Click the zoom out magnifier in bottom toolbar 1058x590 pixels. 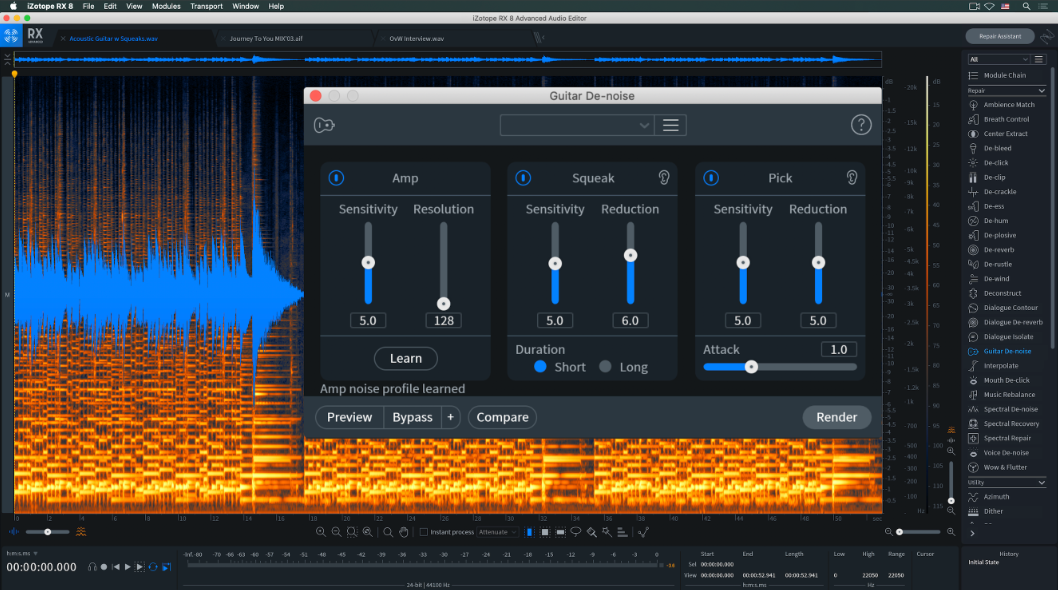[337, 532]
